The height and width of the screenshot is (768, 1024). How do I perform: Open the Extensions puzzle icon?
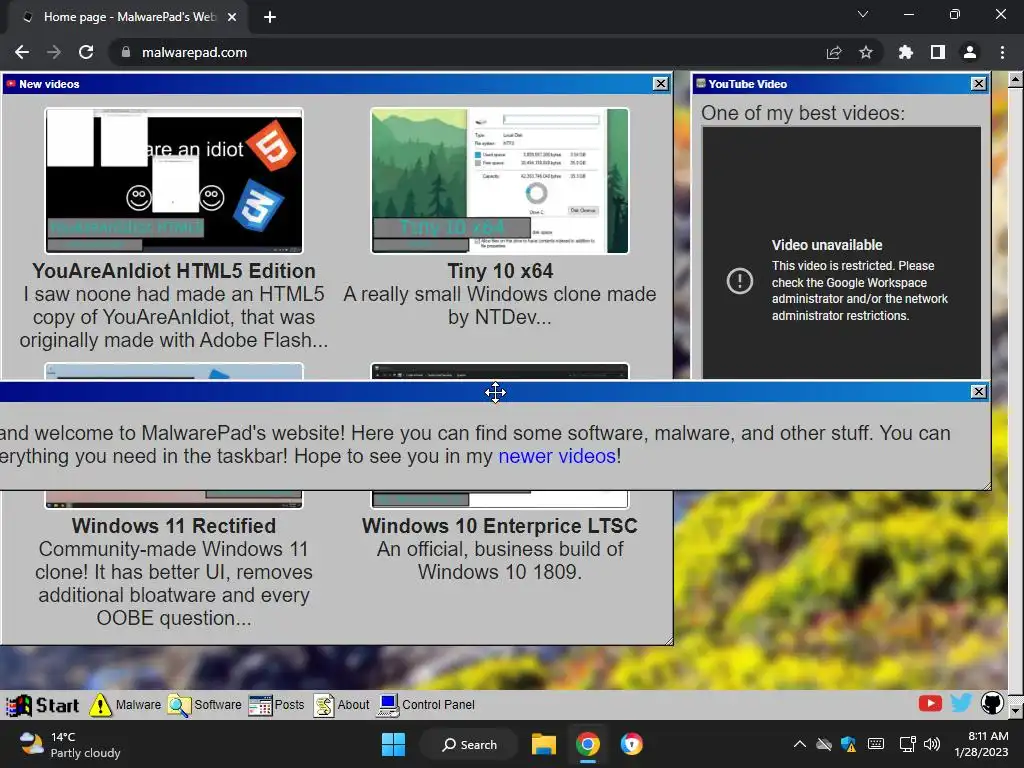[906, 52]
